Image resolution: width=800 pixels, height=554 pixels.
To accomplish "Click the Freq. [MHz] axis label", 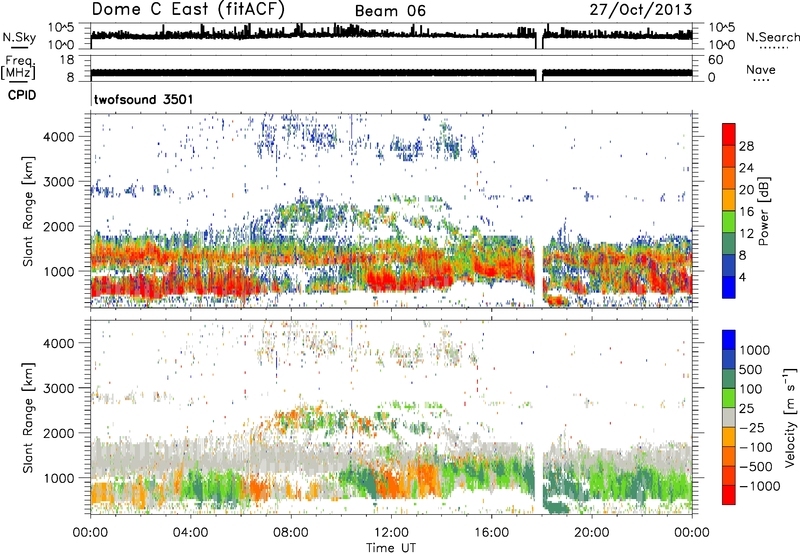I will point(19,68).
